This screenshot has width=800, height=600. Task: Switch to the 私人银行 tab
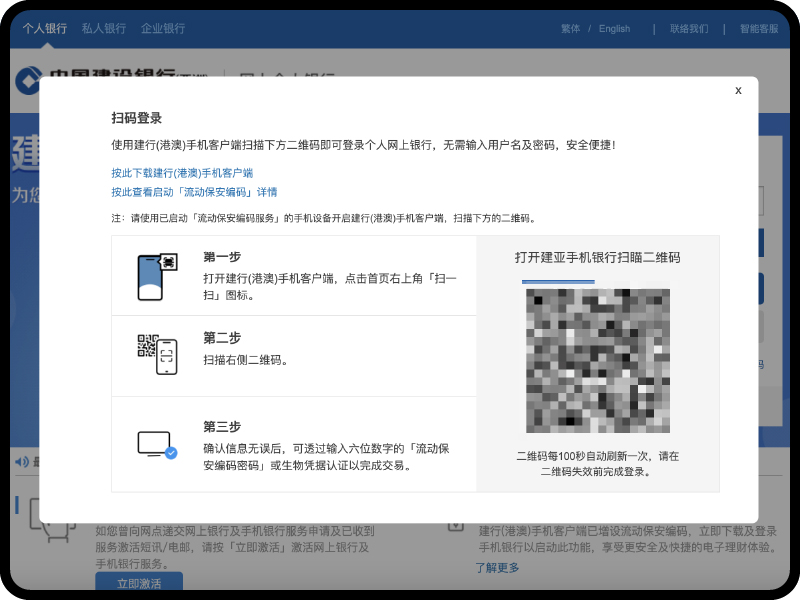(104, 29)
